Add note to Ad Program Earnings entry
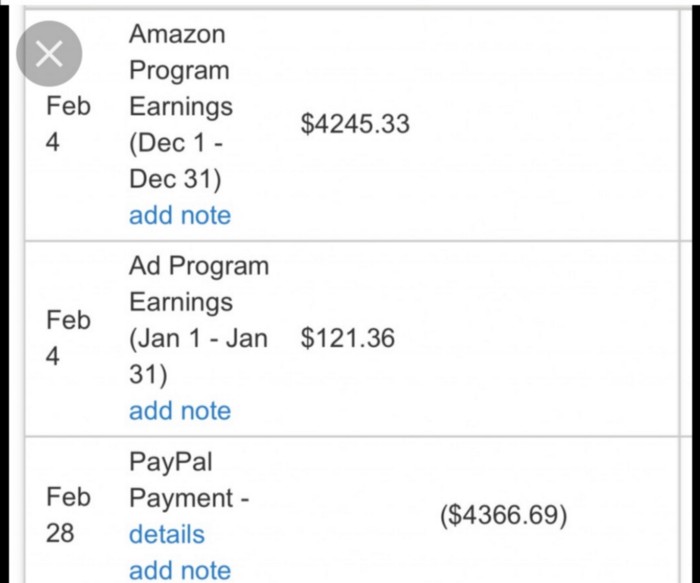This screenshot has width=700, height=583. (180, 411)
